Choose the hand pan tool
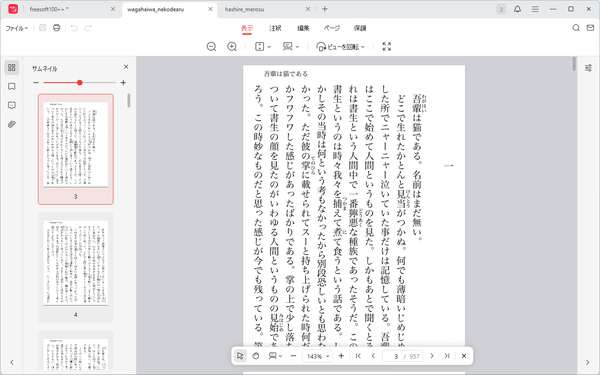Screen dimensions: 600x375 point(256,356)
